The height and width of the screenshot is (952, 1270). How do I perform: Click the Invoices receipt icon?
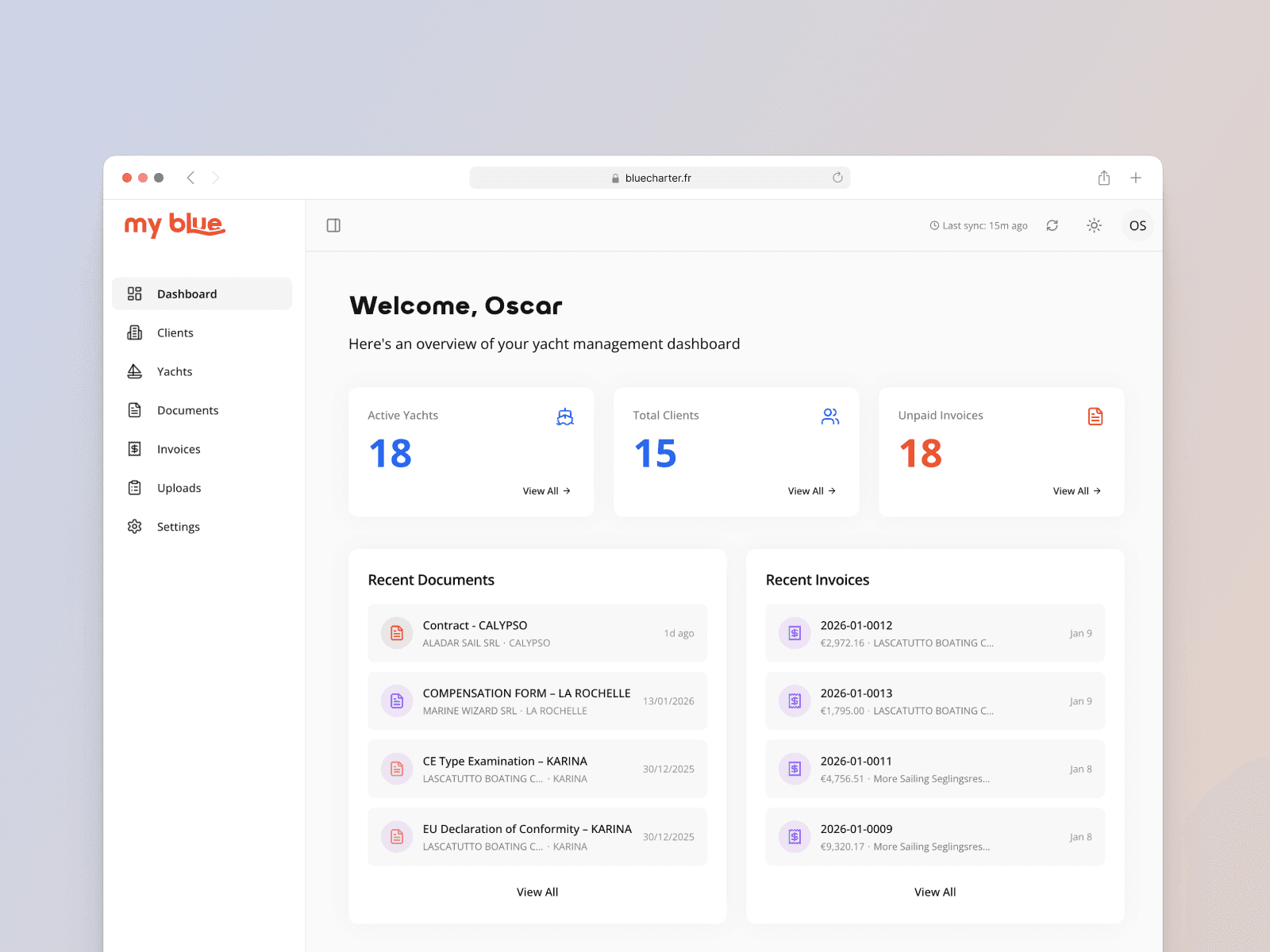pos(135,449)
